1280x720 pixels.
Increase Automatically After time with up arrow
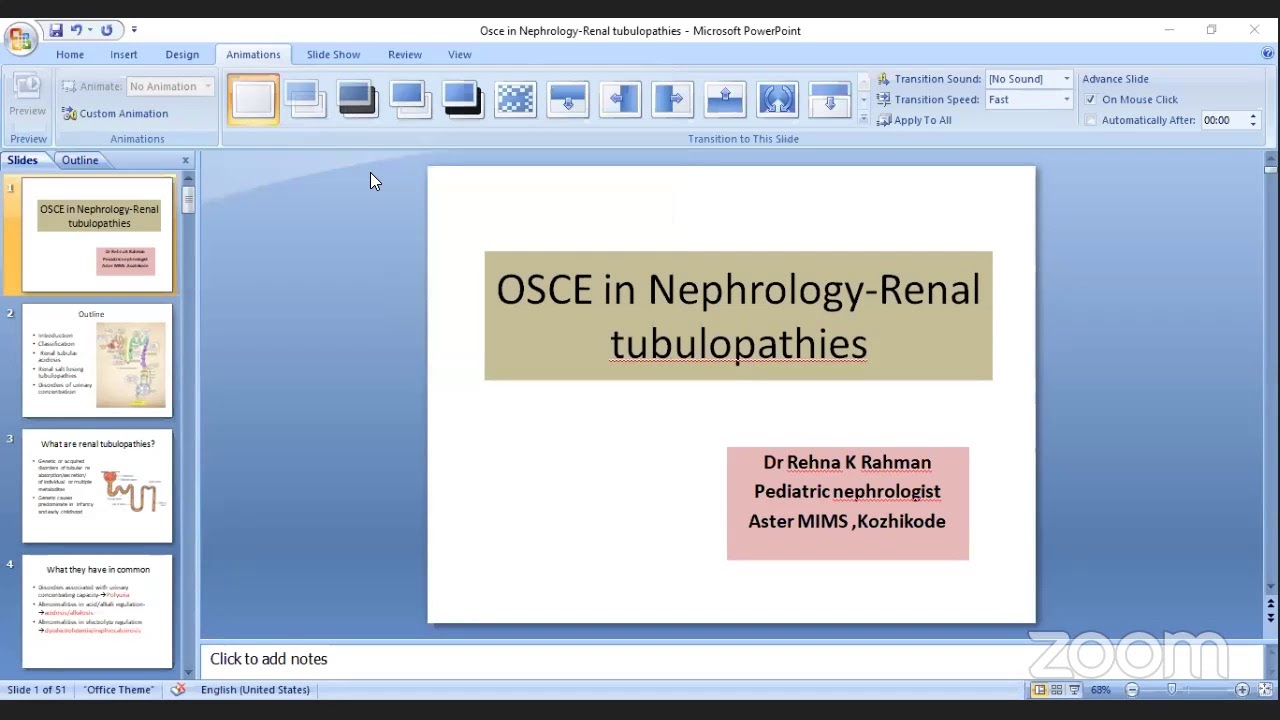pyautogui.click(x=1253, y=116)
